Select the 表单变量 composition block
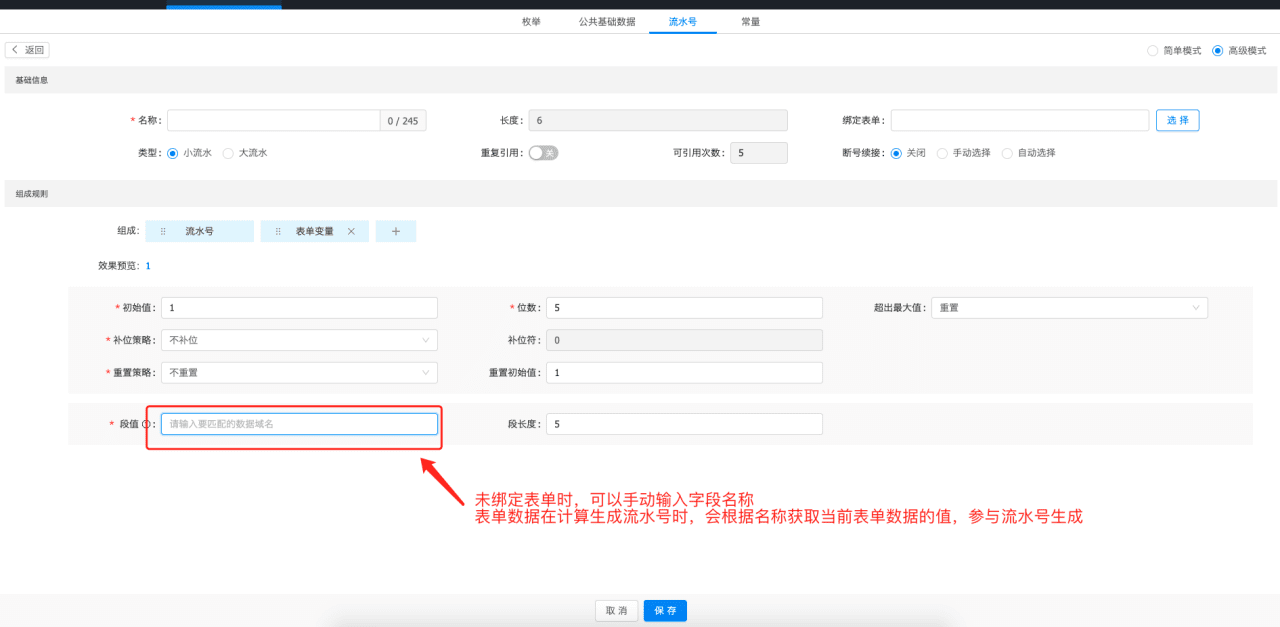The height and width of the screenshot is (627, 1280). click(315, 231)
